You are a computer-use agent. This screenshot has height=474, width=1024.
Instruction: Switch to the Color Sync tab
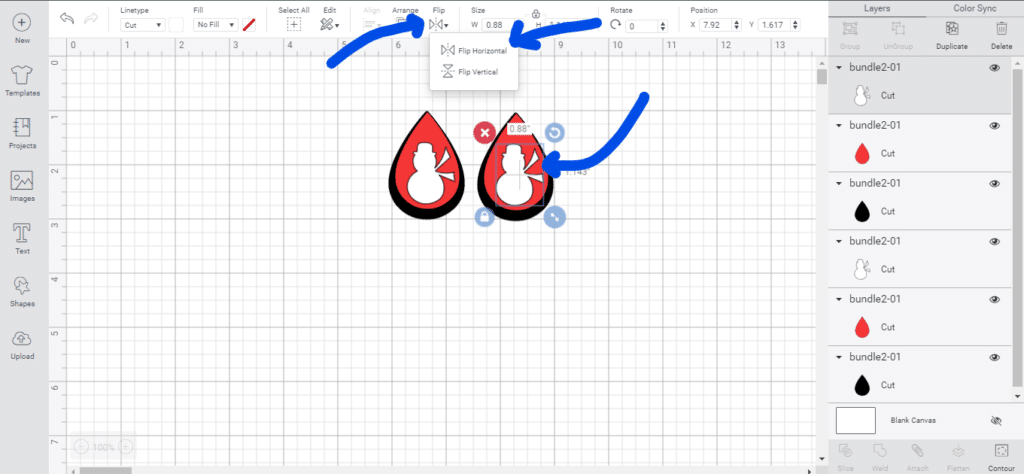pos(973,9)
